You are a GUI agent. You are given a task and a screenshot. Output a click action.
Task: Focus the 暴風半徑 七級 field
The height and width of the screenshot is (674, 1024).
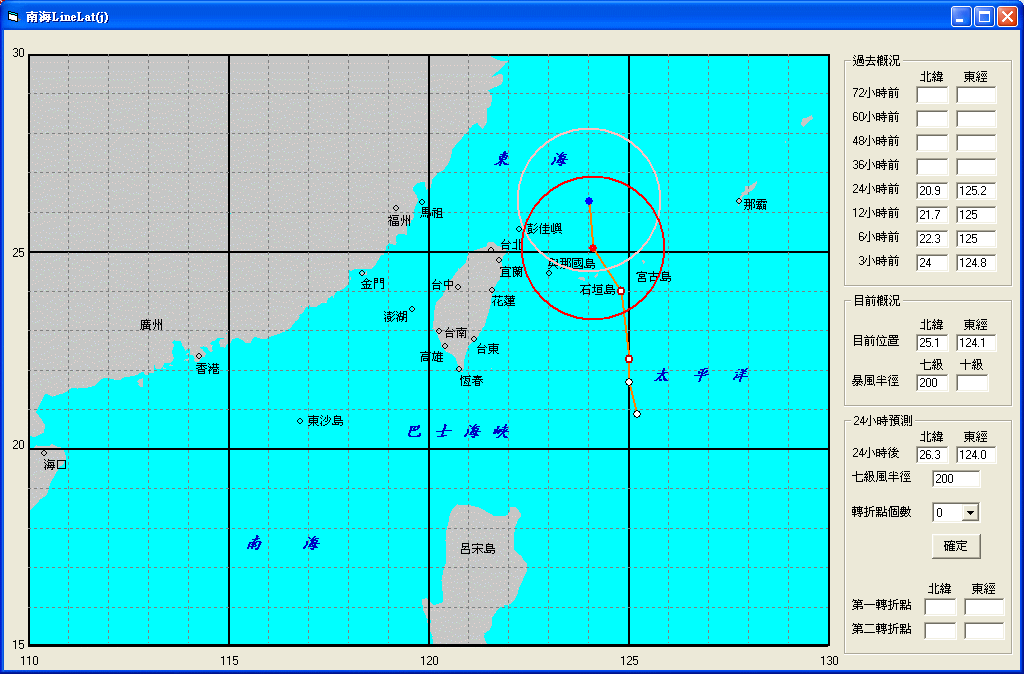point(932,383)
